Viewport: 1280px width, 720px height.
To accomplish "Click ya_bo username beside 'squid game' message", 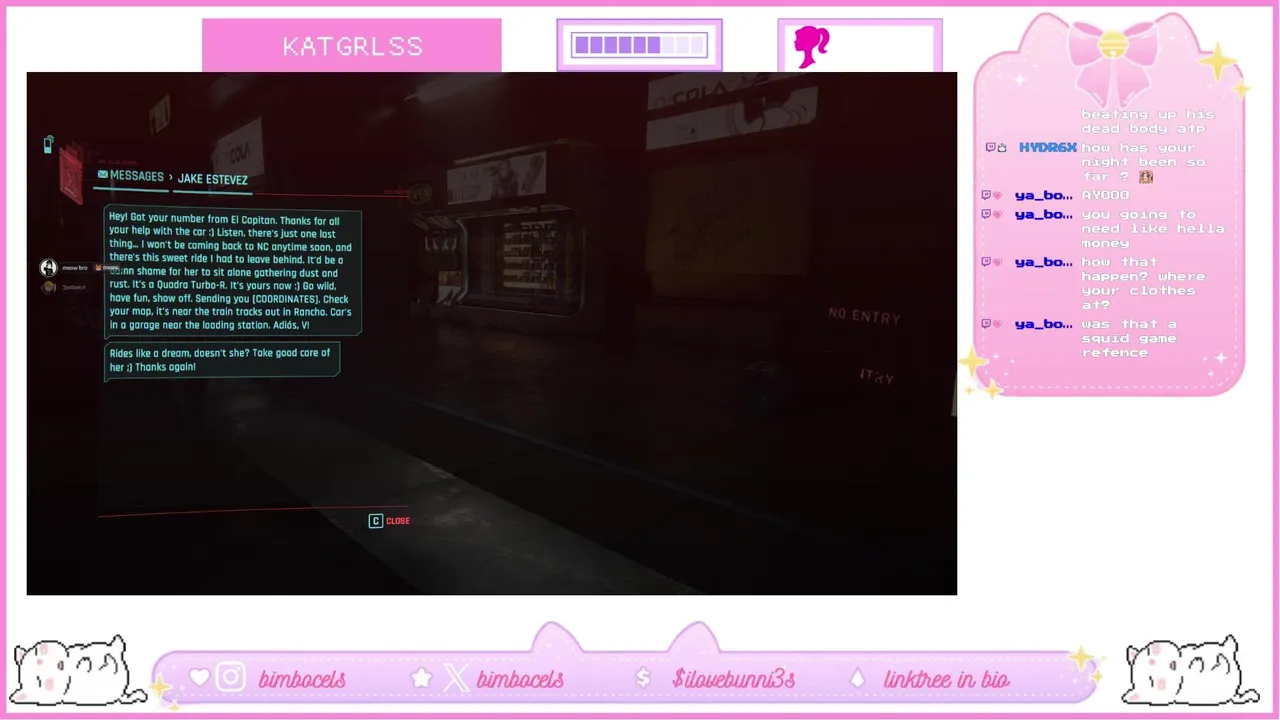I will pos(1043,324).
